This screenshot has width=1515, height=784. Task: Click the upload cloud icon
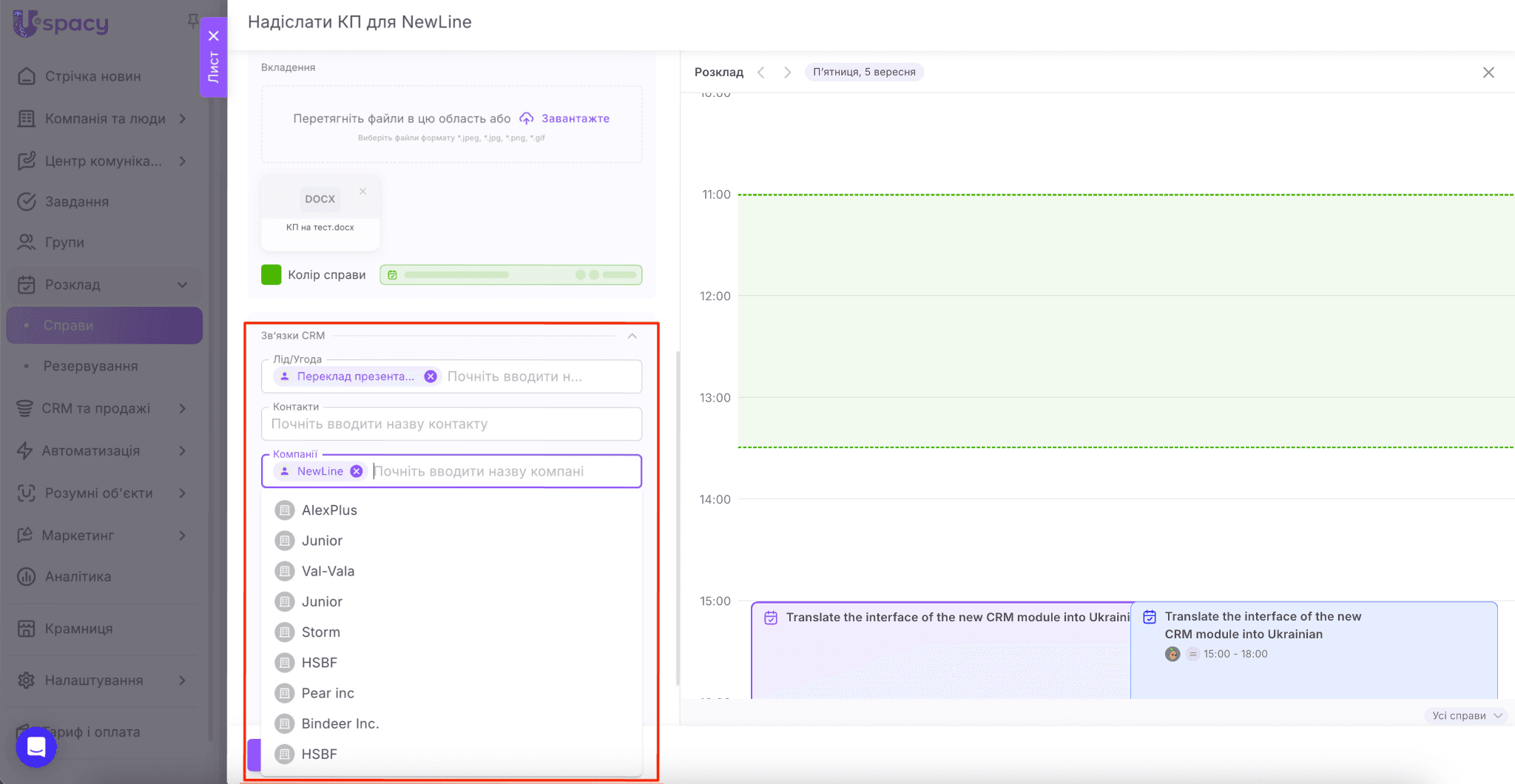click(x=526, y=118)
